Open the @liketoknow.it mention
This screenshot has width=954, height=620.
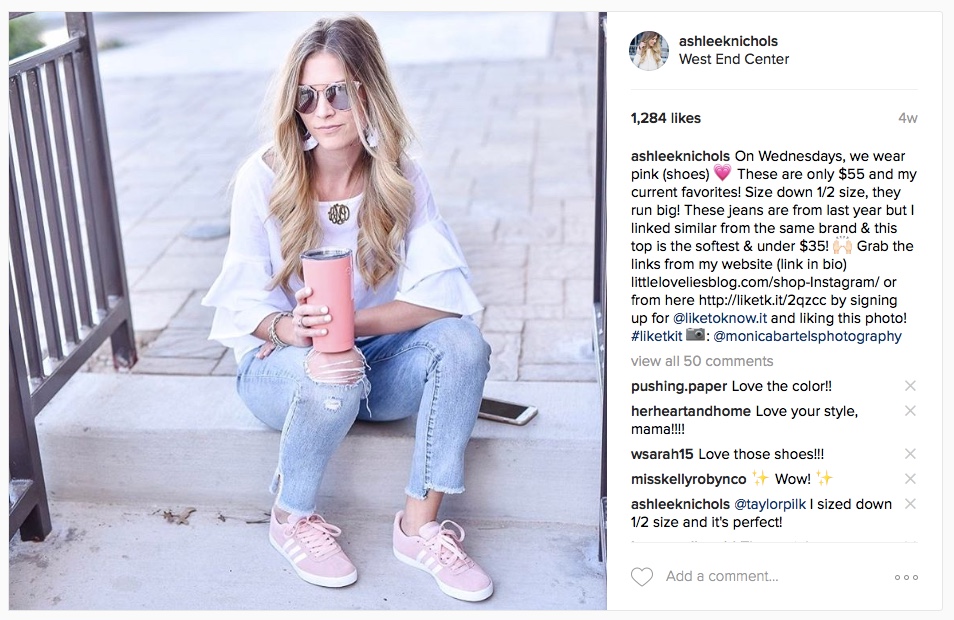tap(720, 318)
